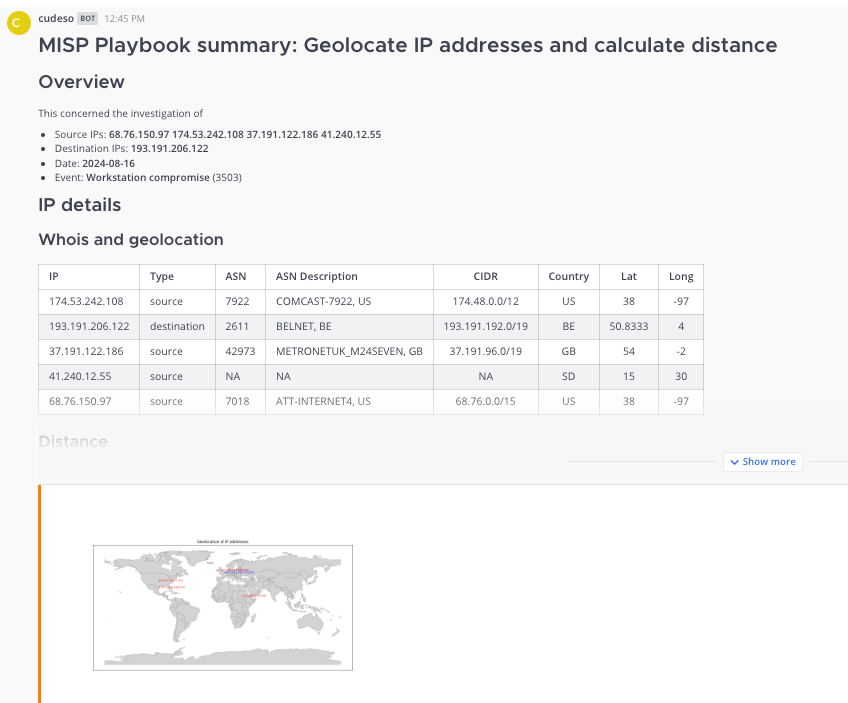The image size is (848, 703).
Task: Click the SD country cell
Action: (568, 376)
